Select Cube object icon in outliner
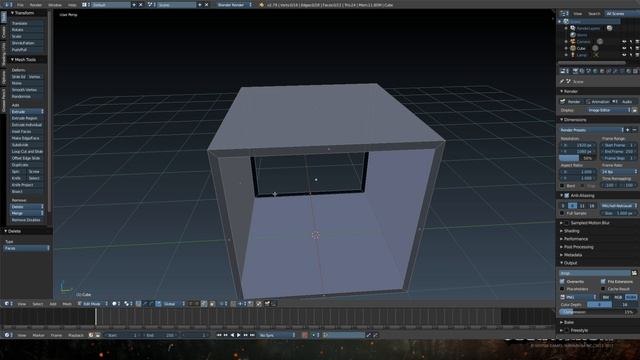 573,48
